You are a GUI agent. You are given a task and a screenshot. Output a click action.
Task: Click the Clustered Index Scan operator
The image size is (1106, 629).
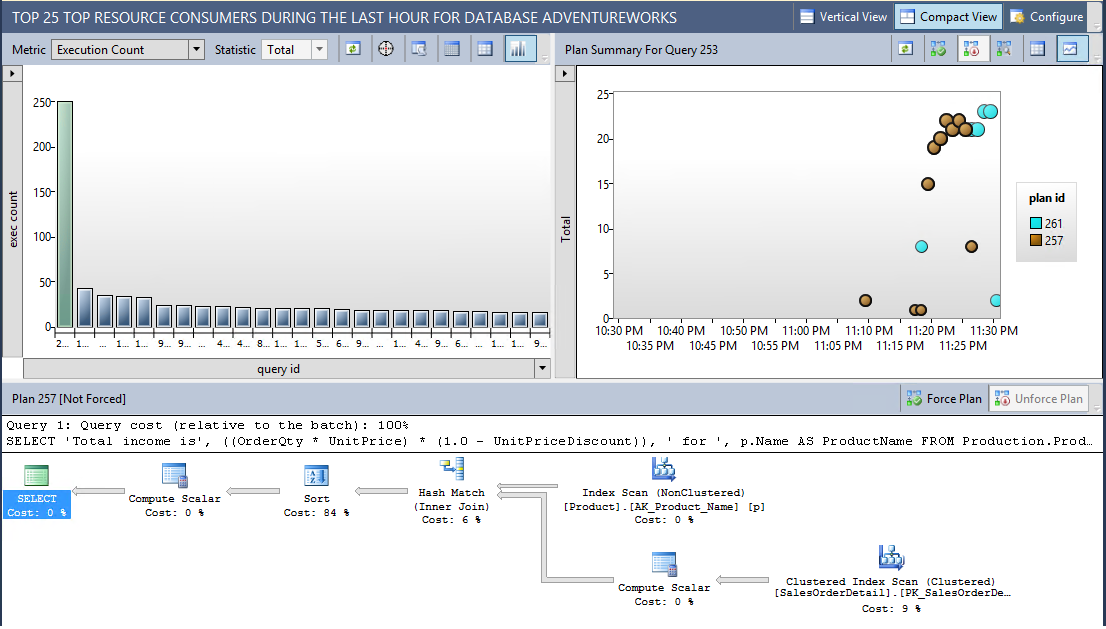coord(892,580)
